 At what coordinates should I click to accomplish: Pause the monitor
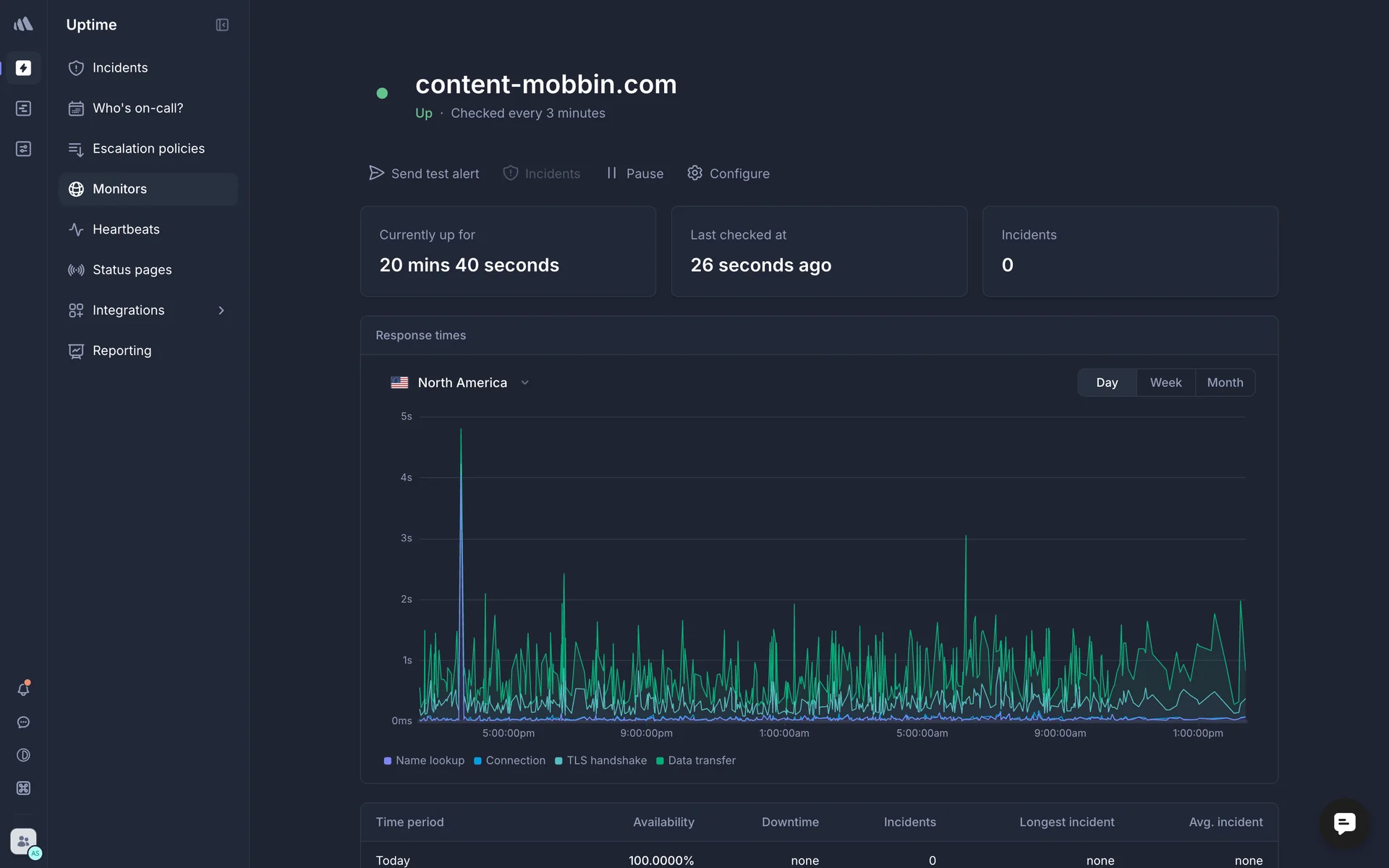[x=634, y=174]
